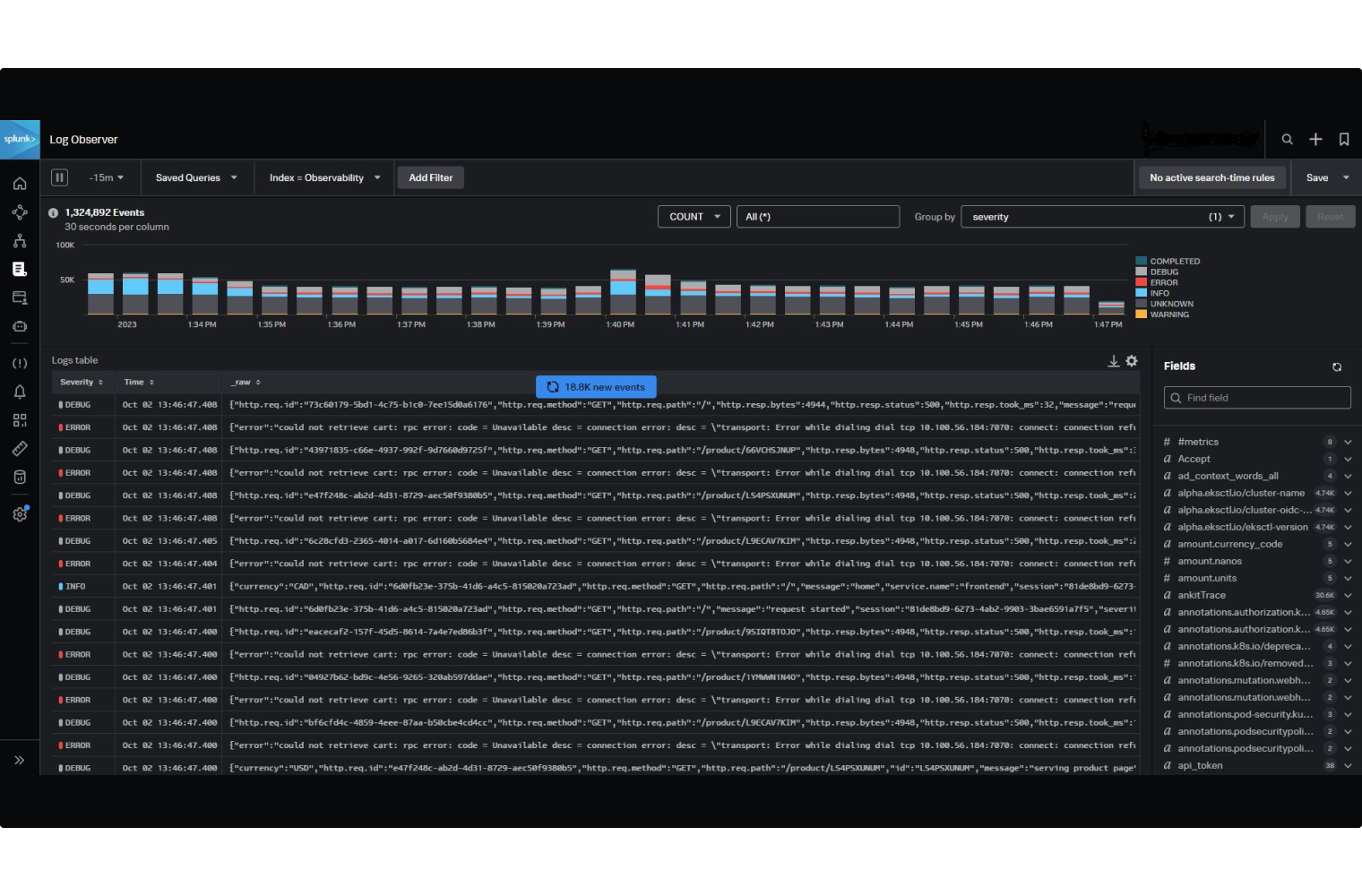Viewport: 1362px width, 896px height.
Task: Open the Index = Observability menu
Action: tap(323, 177)
